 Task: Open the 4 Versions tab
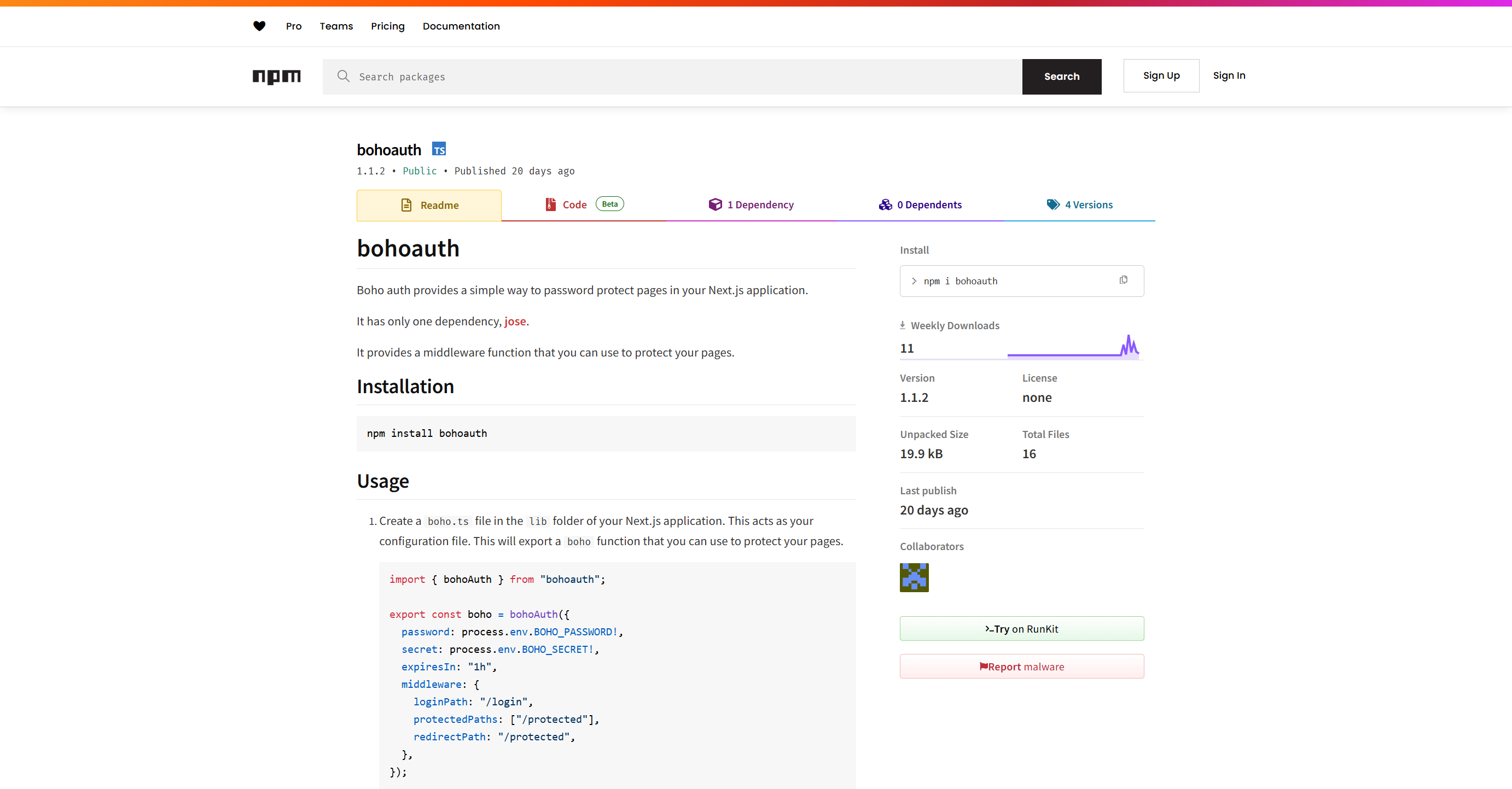pos(1079,204)
